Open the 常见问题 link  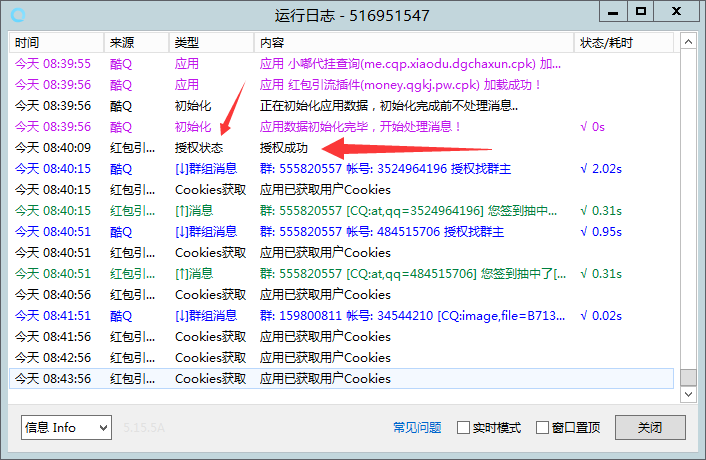pos(417,427)
